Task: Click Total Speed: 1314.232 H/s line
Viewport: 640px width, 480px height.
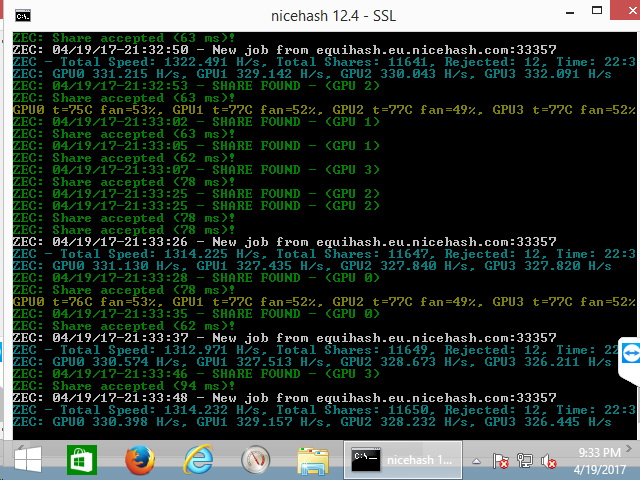Action: coord(324,410)
